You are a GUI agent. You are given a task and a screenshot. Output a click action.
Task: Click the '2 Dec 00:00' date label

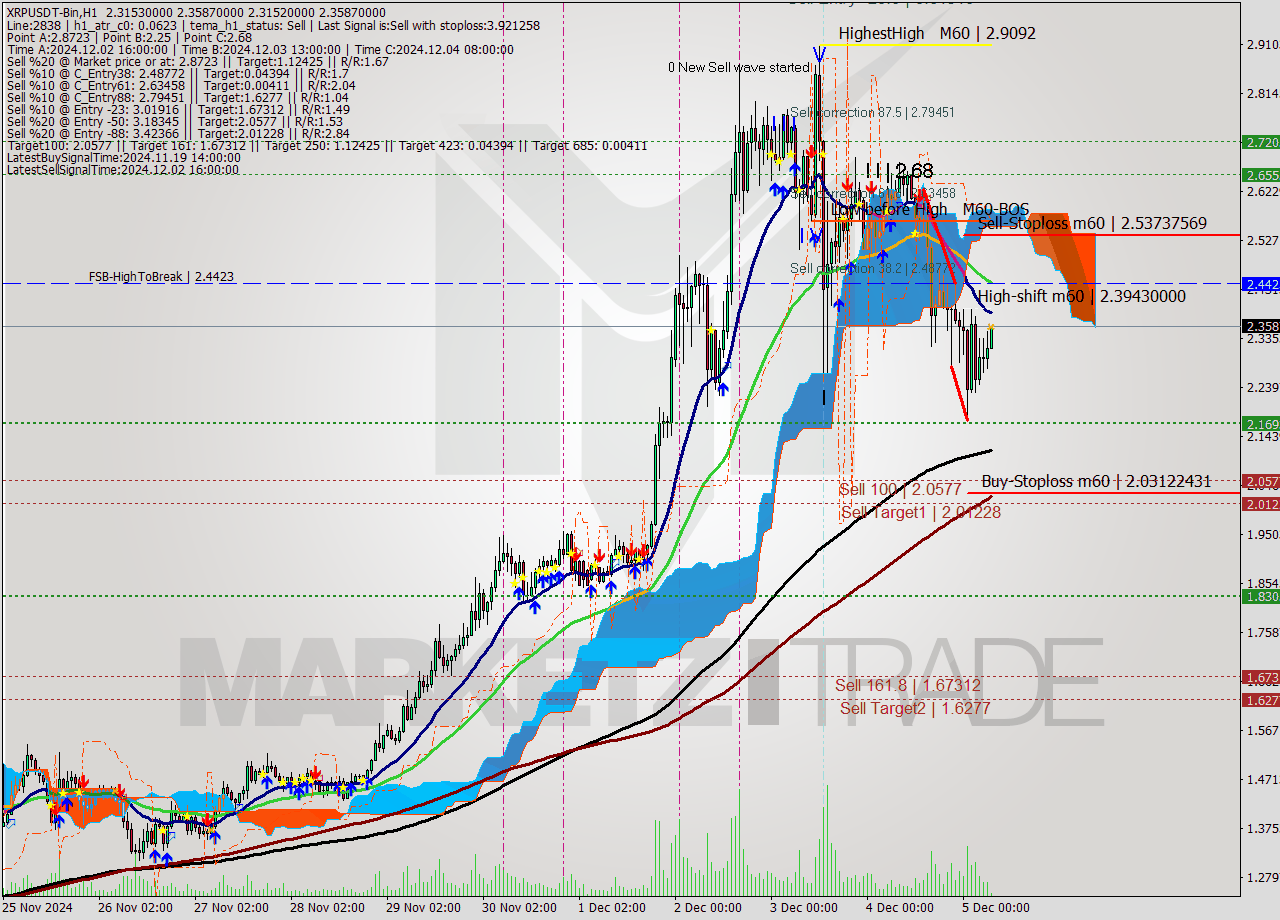pos(708,908)
